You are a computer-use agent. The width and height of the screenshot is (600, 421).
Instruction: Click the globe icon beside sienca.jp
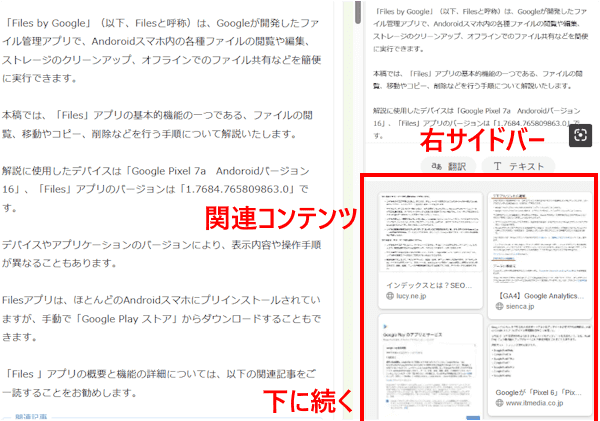click(499, 306)
